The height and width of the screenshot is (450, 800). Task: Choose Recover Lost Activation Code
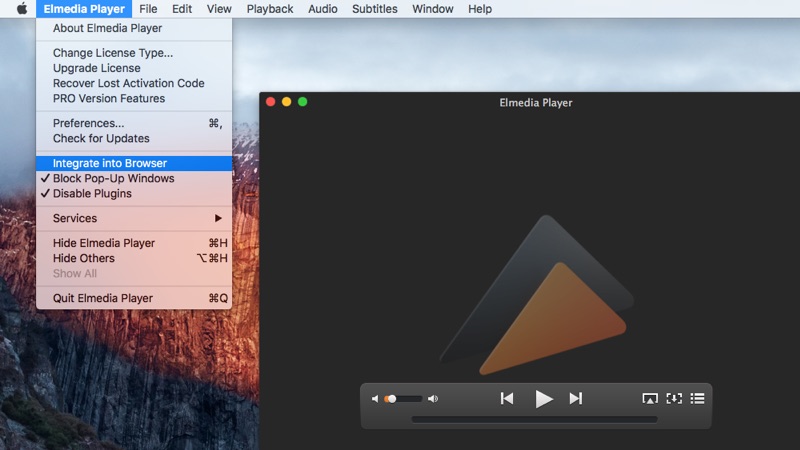(x=134, y=83)
